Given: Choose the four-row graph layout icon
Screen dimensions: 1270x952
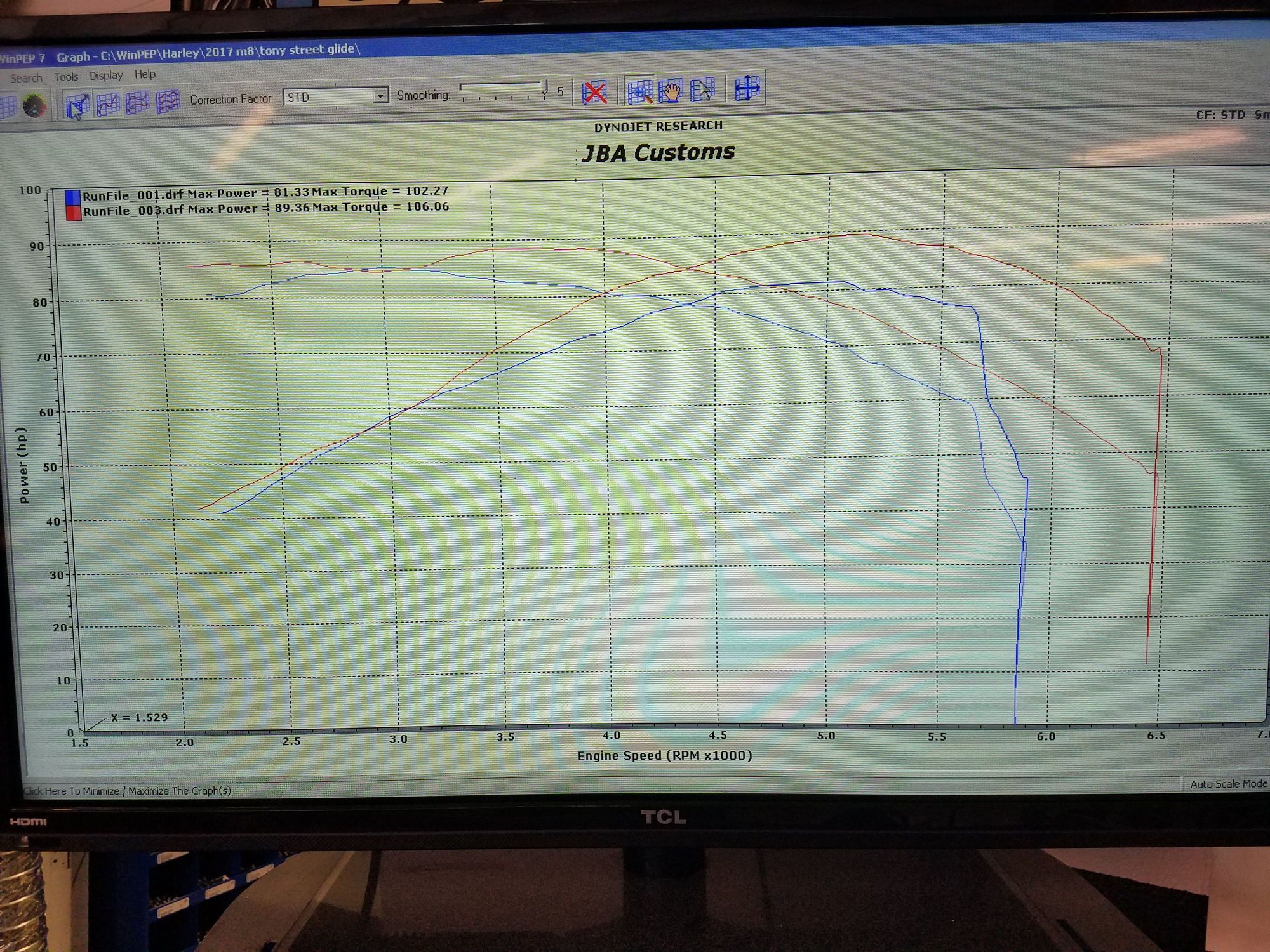Looking at the screenshot, I should pos(168,102).
